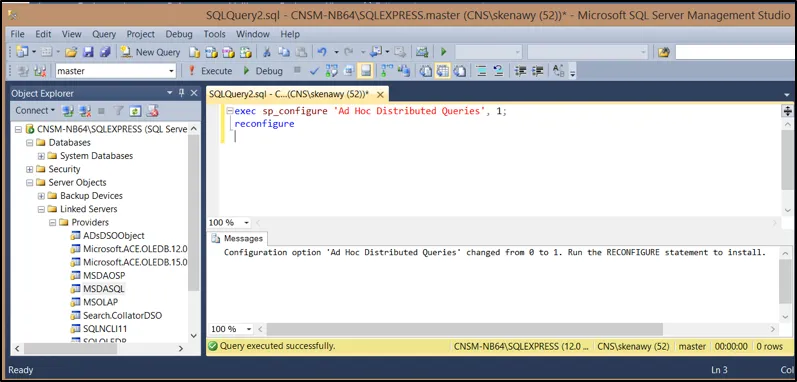Viewport: 797px width, 382px height.
Task: Click the Undo arrow icon
Action: coord(322,52)
